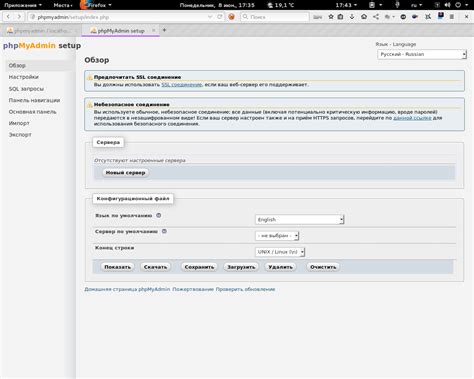The image size is (474, 379).
Task: Click the 'Отсутствуют настроенные сервера' text
Action: click(140, 160)
